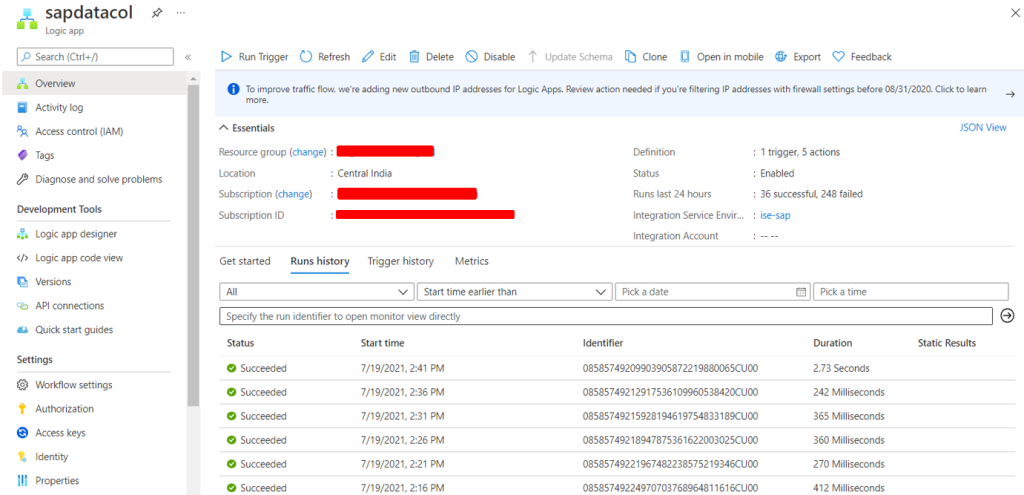Image resolution: width=1024 pixels, height=495 pixels.
Task: Click the Clone copy icon
Action: 630,57
